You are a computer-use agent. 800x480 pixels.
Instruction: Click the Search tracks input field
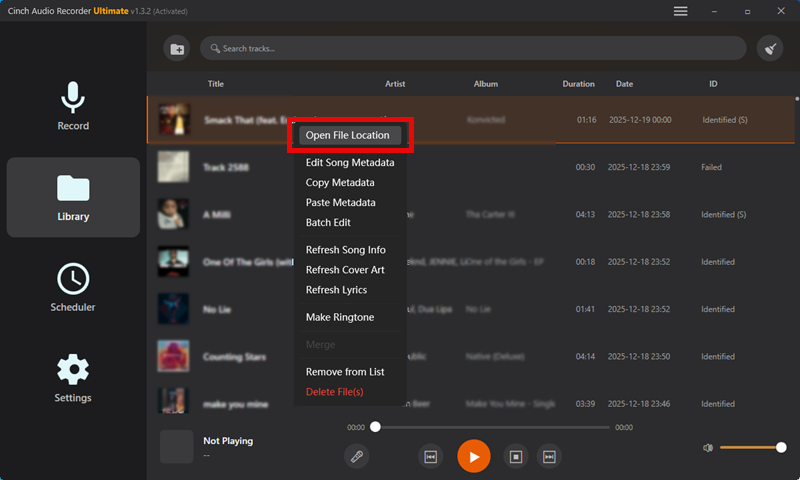[470, 48]
